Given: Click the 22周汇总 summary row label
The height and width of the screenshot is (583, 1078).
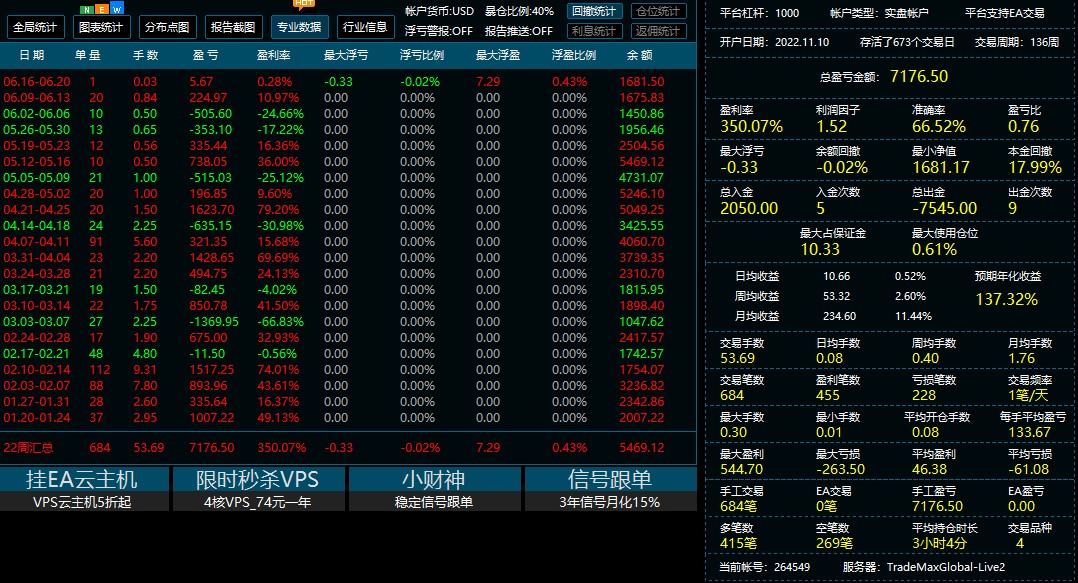Looking at the screenshot, I should point(28,448).
